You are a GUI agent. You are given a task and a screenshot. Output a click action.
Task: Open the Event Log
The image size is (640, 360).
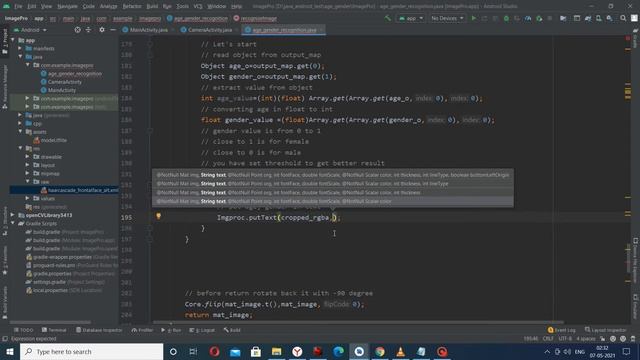click(562, 330)
